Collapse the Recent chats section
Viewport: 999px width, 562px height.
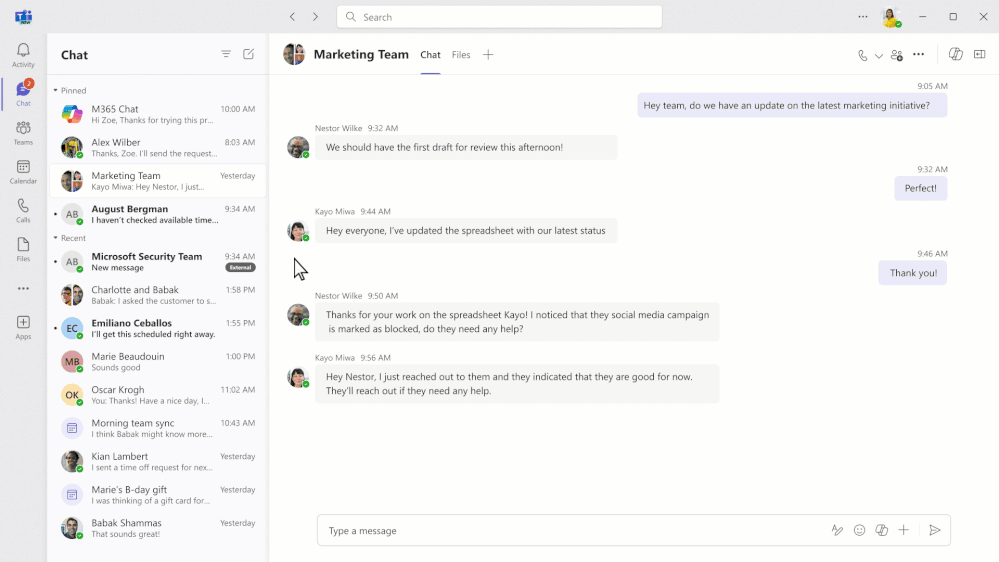click(x=56, y=239)
